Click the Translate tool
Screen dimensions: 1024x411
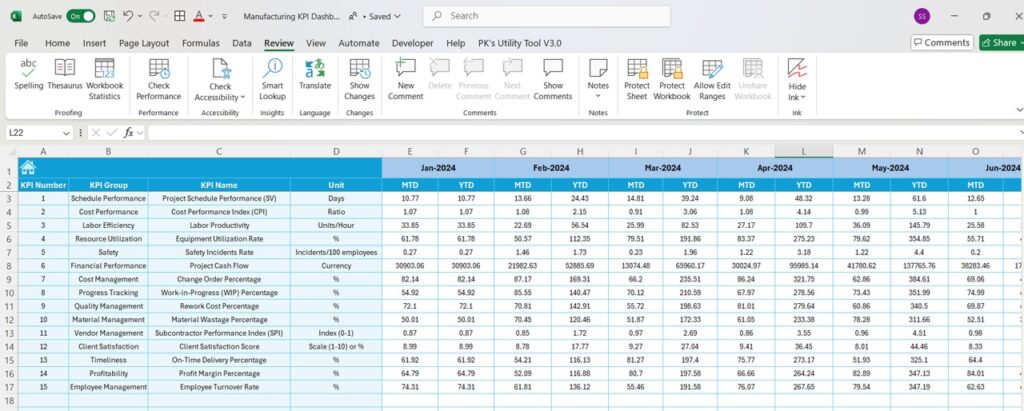315,74
